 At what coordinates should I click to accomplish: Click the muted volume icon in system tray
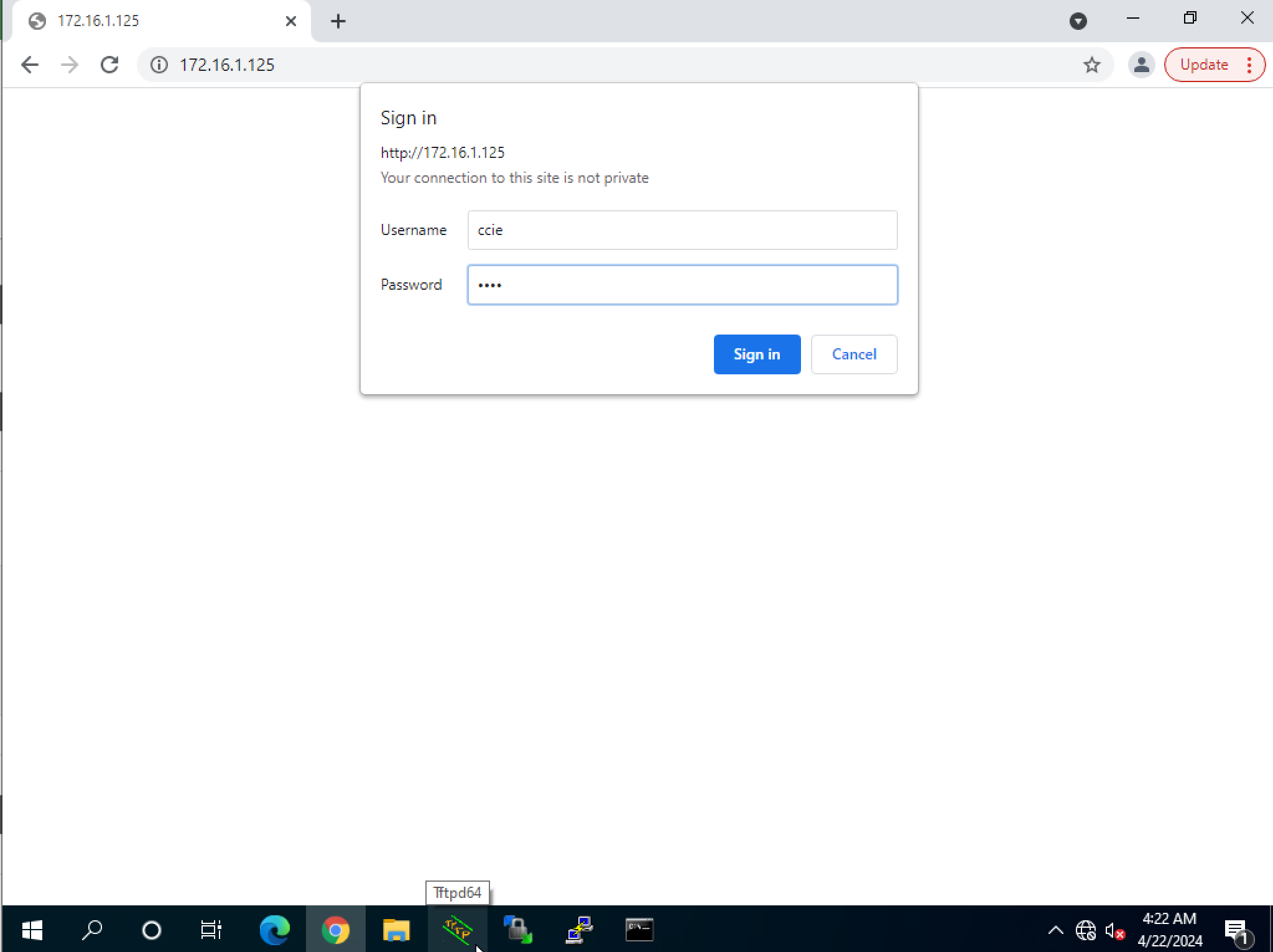pos(1114,930)
